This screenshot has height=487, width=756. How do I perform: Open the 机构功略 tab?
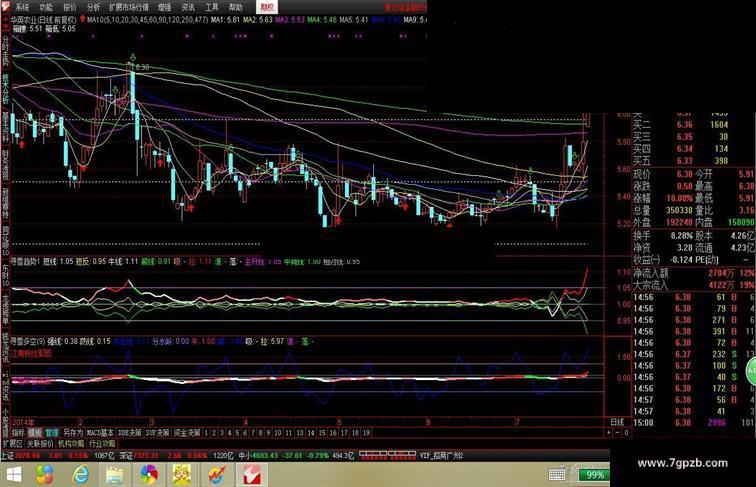click(x=71, y=444)
